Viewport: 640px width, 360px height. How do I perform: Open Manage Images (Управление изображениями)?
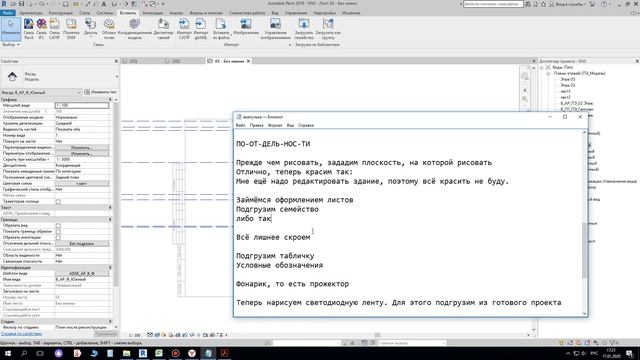pyautogui.click(x=276, y=29)
